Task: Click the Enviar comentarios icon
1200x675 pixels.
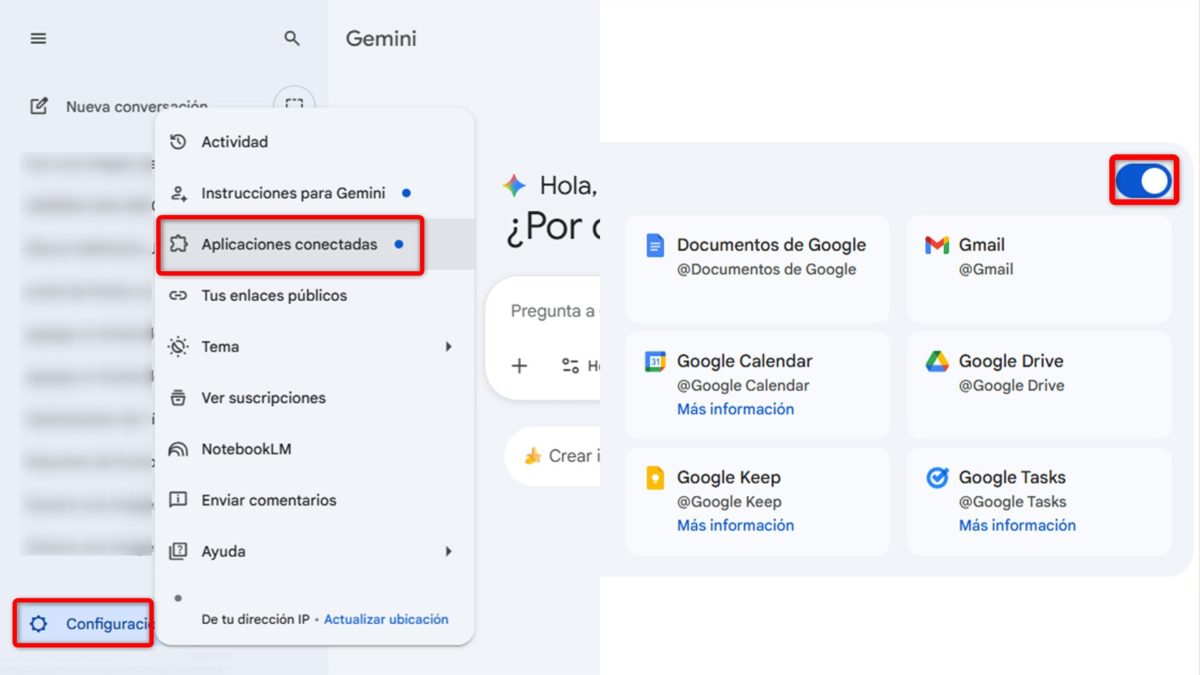Action: pyautogui.click(x=177, y=500)
